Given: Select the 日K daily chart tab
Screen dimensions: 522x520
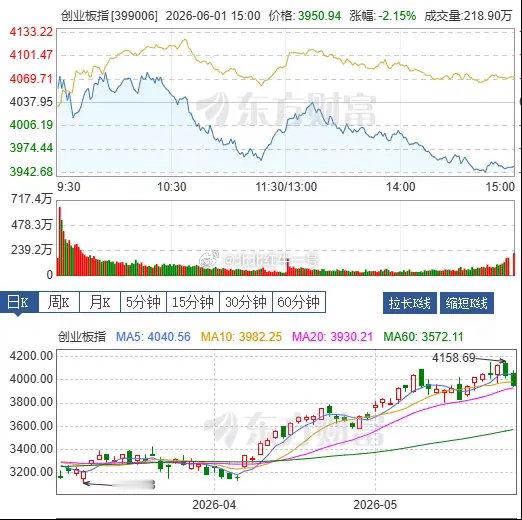Looking at the screenshot, I should pyautogui.click(x=19, y=302).
